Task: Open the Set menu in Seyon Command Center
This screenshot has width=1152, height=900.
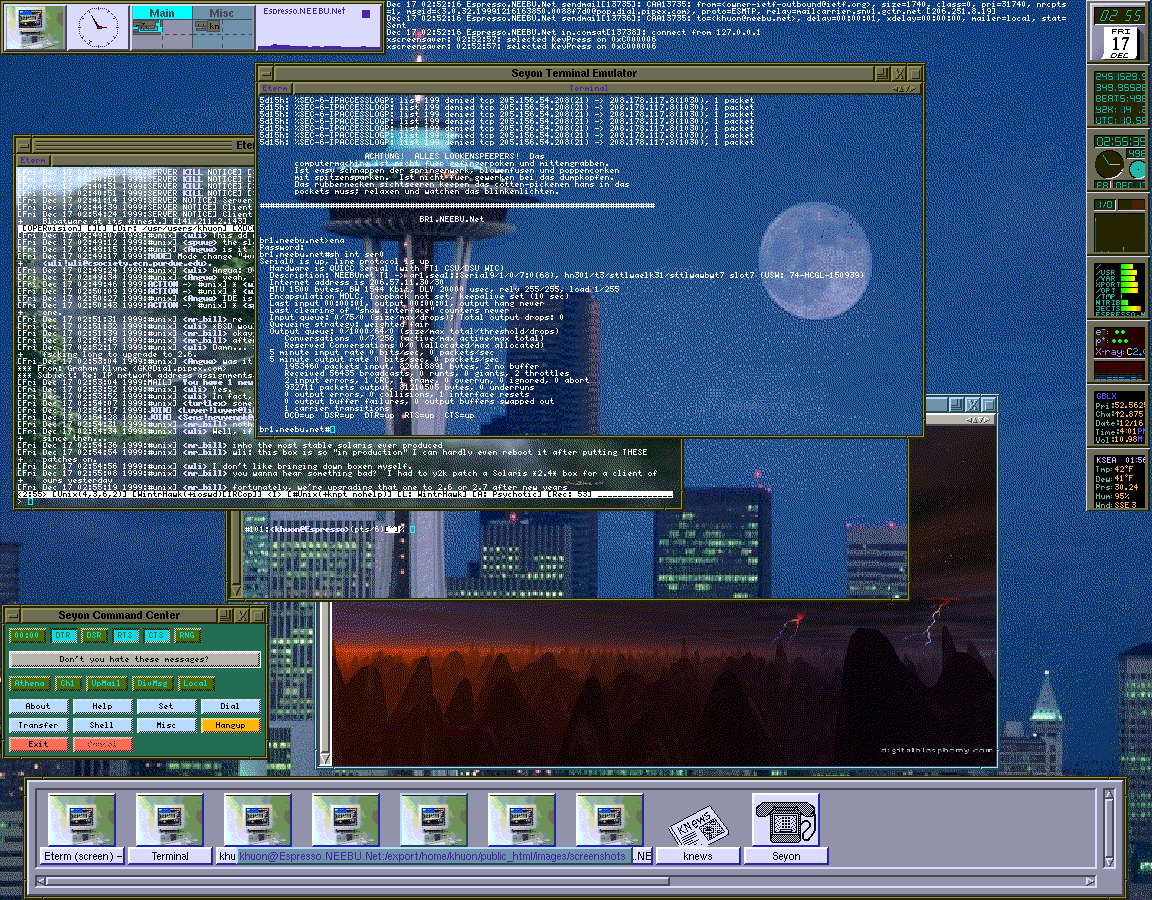Action: (166, 706)
